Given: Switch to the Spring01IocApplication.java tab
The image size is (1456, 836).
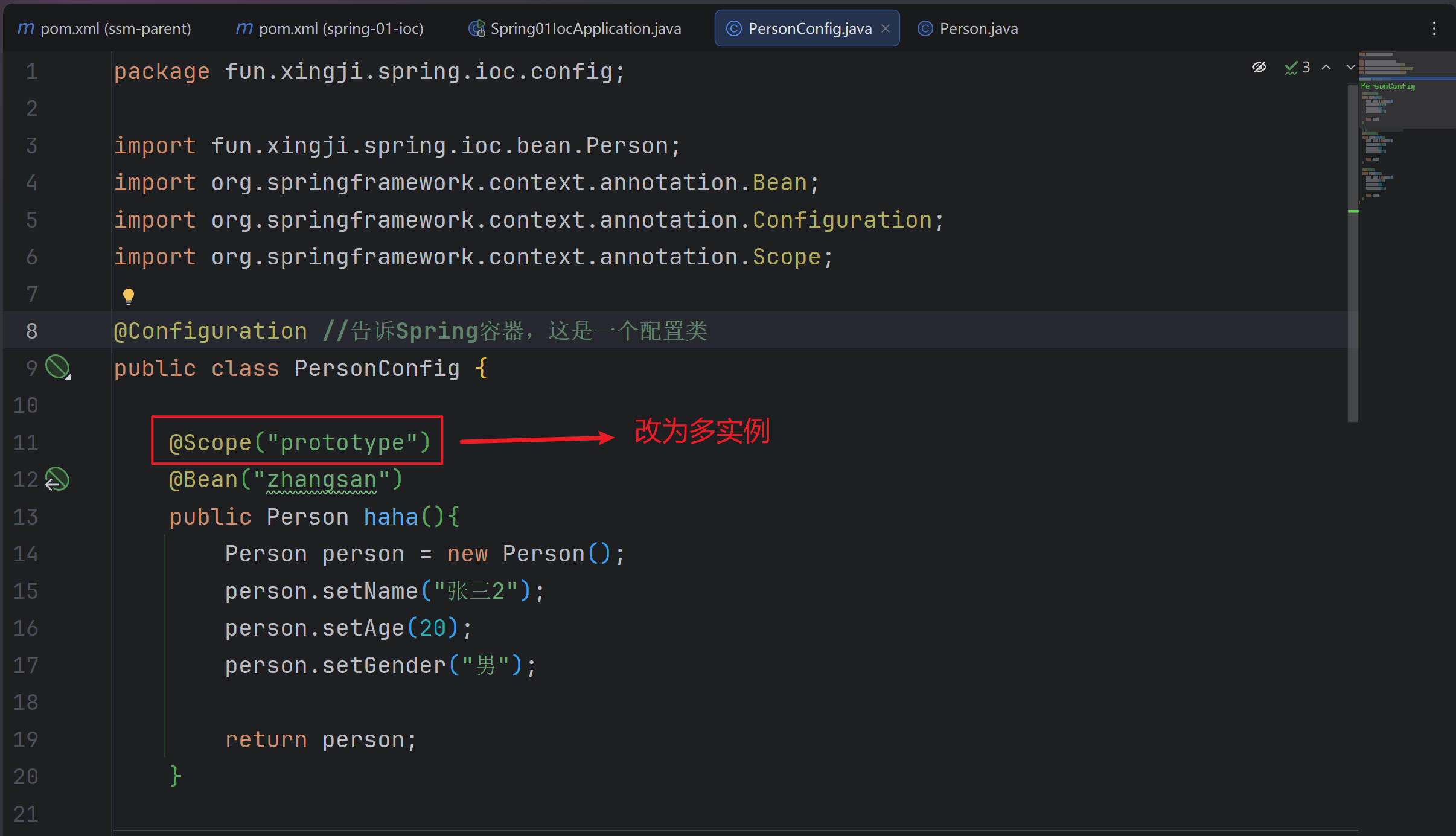Looking at the screenshot, I should pos(585,28).
